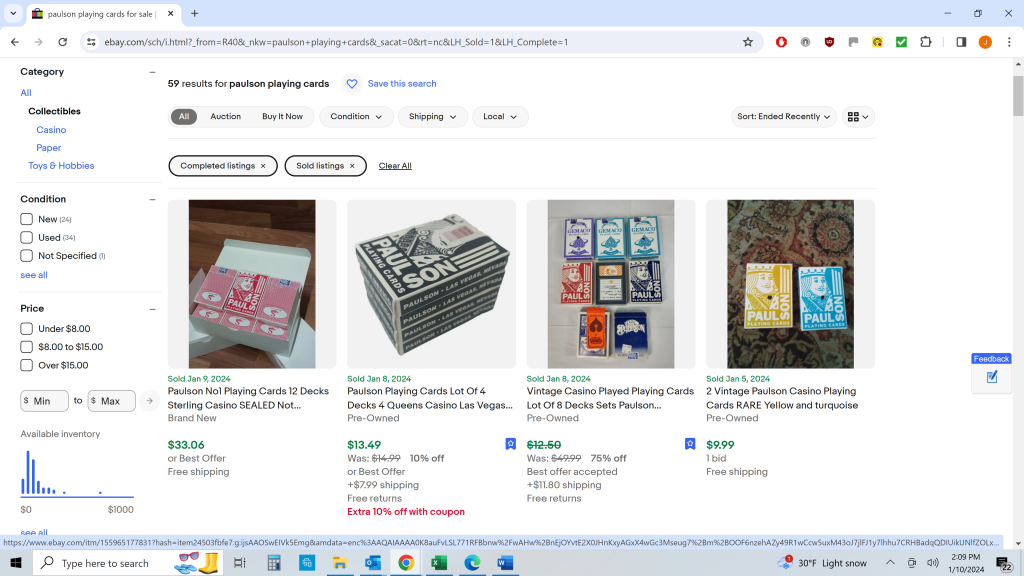Open the uBlock shield extension
The image size is (1024, 576).
pos(829,42)
